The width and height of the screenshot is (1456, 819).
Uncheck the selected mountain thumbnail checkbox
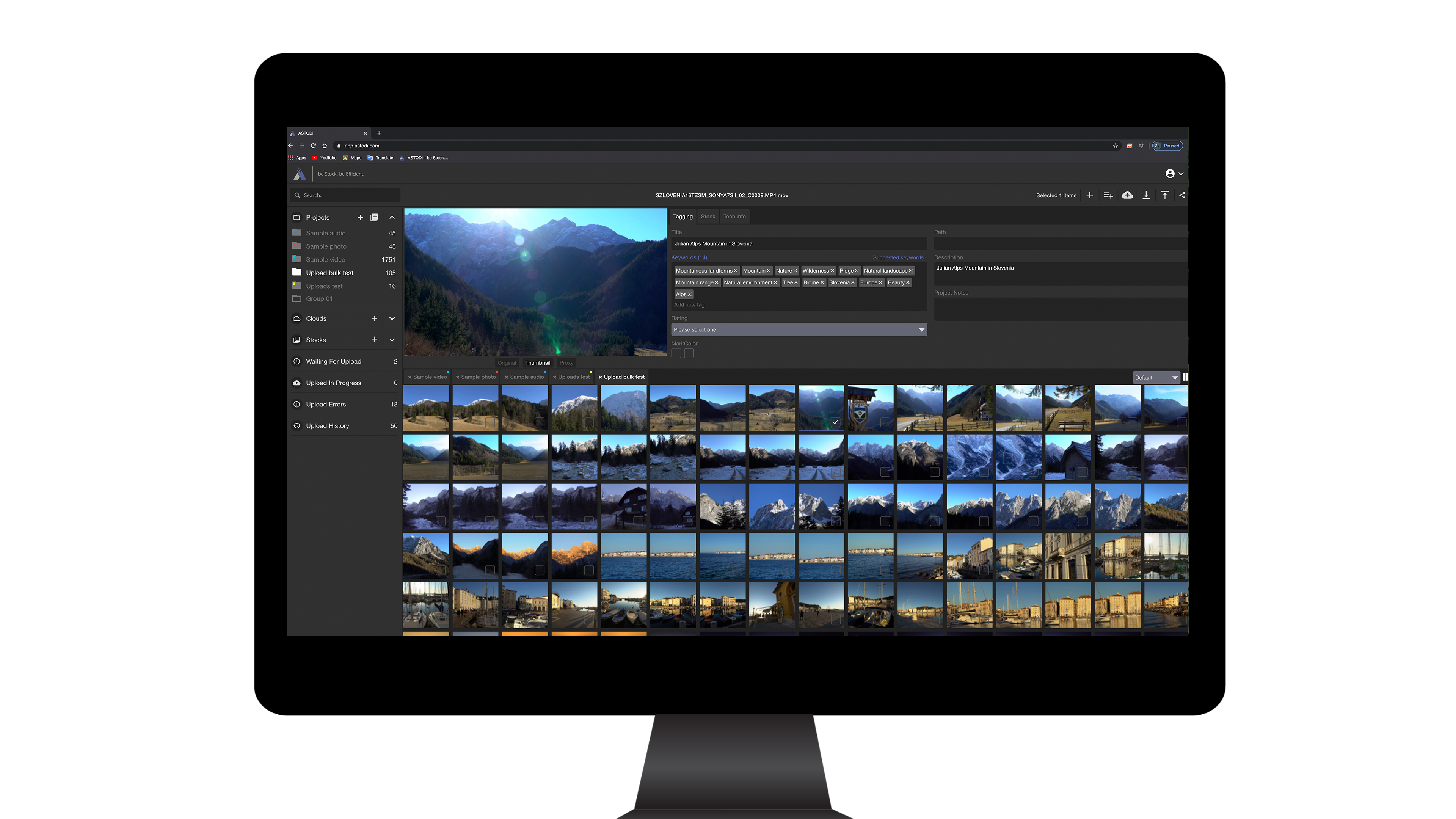pos(835,422)
